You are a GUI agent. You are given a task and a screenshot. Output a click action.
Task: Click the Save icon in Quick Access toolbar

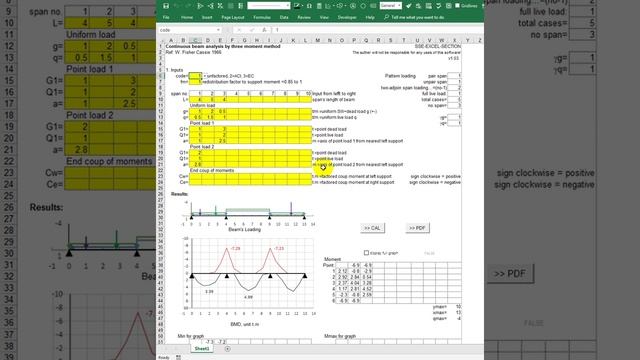tap(165, 6)
